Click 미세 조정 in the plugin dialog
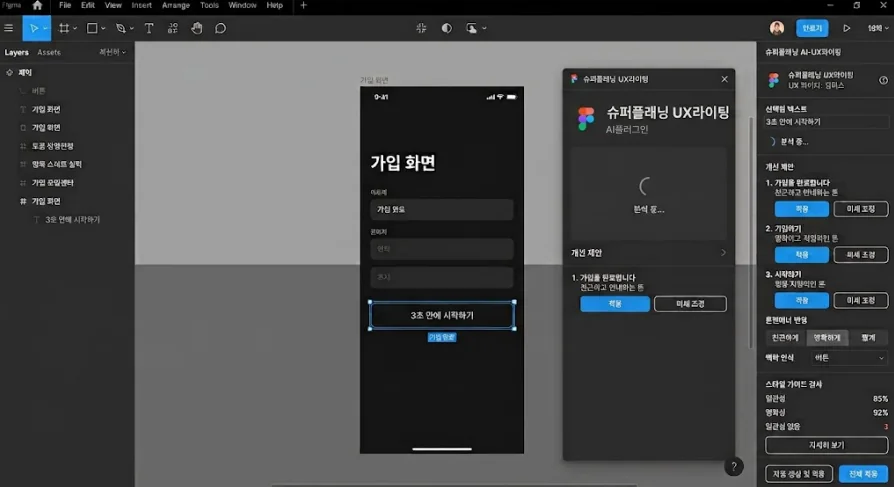Viewport: 894px width, 487px height. point(690,304)
